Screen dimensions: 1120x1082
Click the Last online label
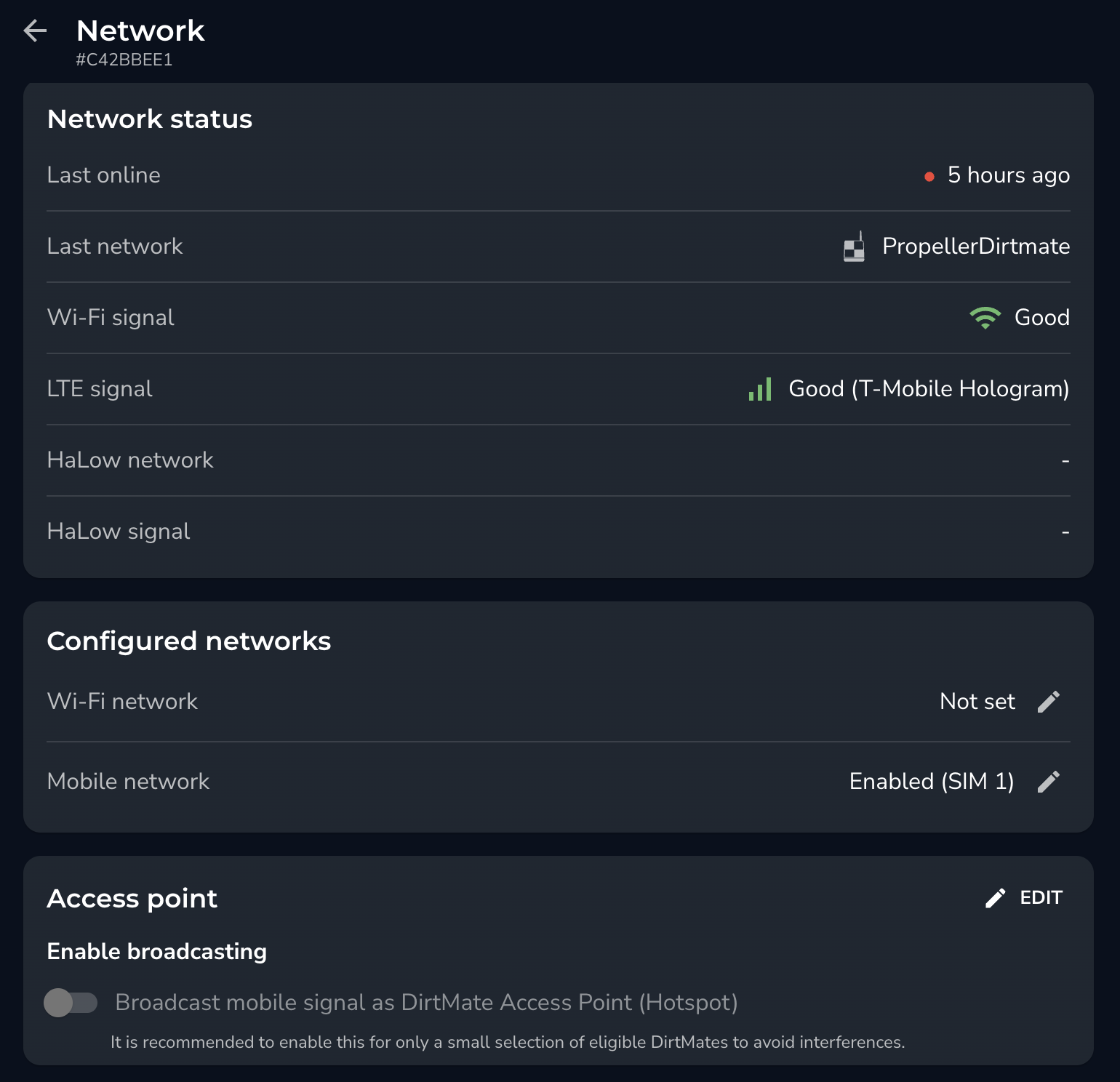tap(103, 175)
